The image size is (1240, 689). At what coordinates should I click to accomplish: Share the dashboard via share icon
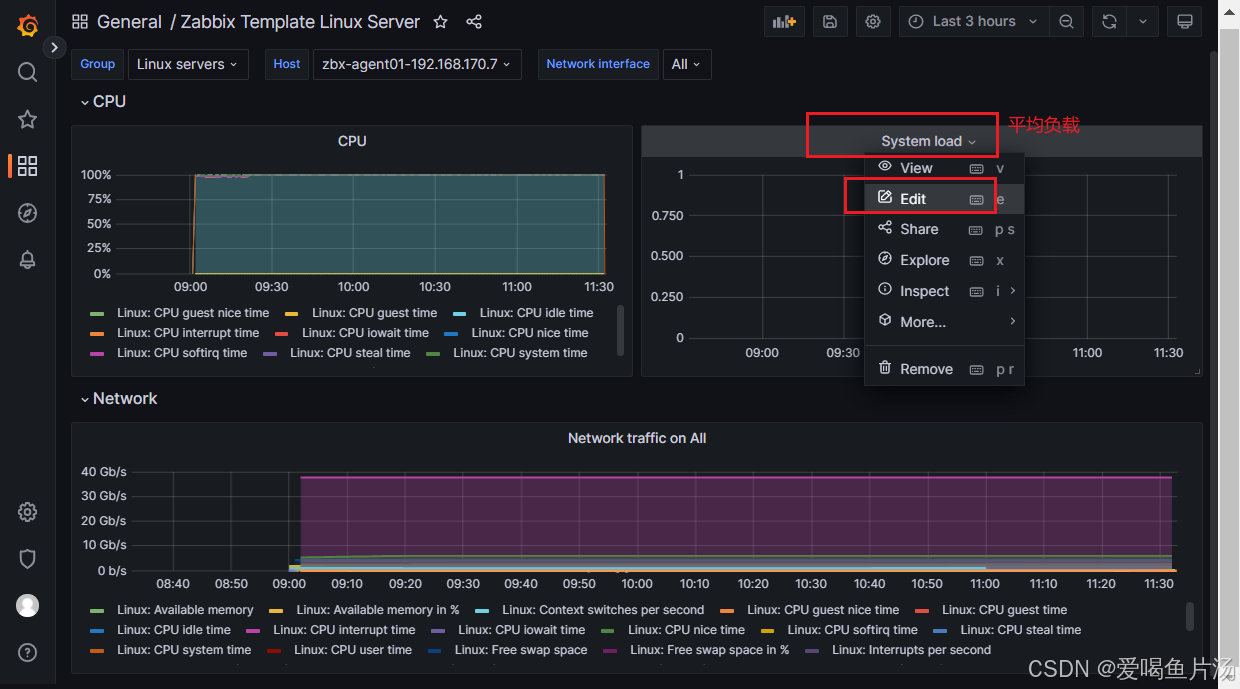click(x=474, y=21)
